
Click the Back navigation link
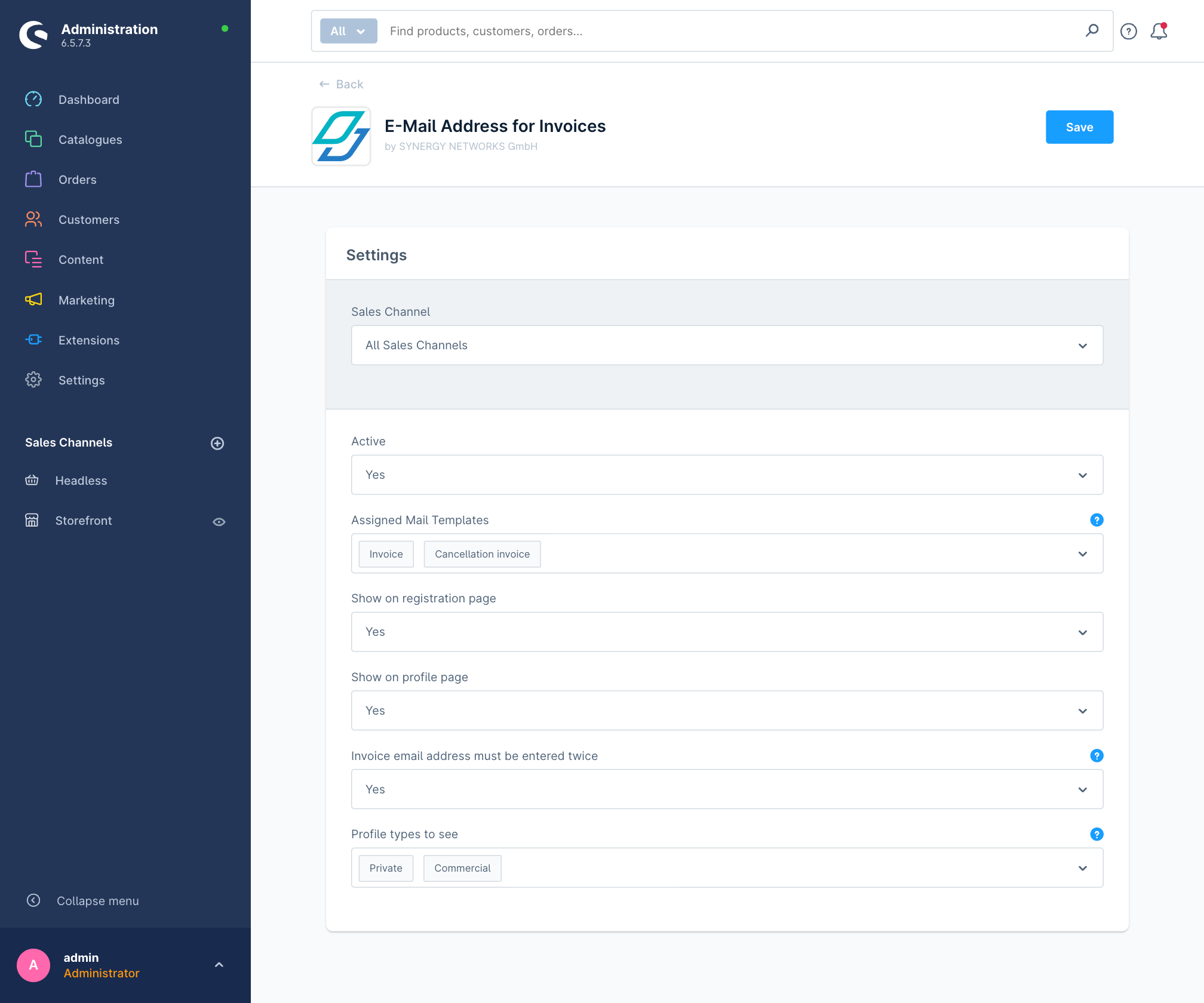(340, 83)
